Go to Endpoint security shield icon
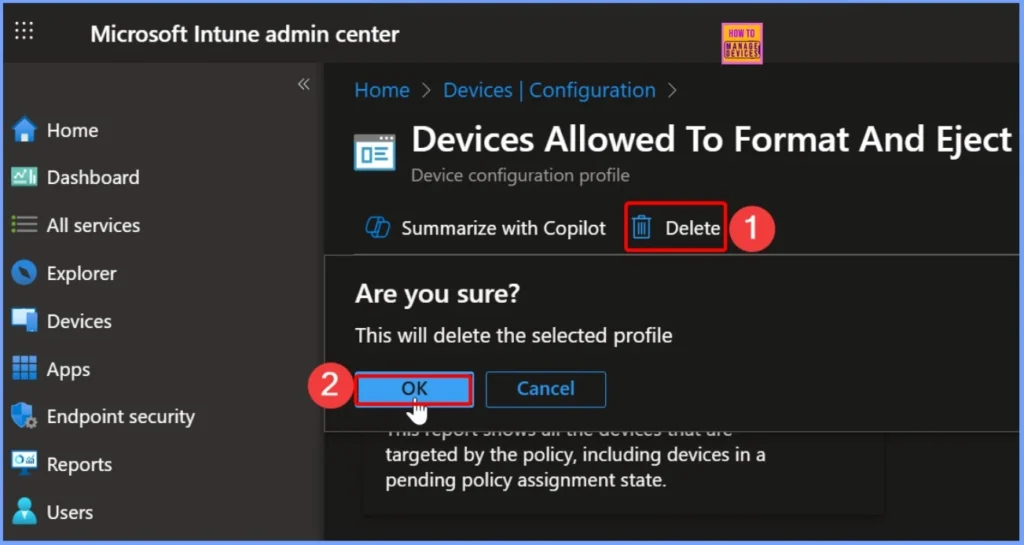 click(x=24, y=416)
